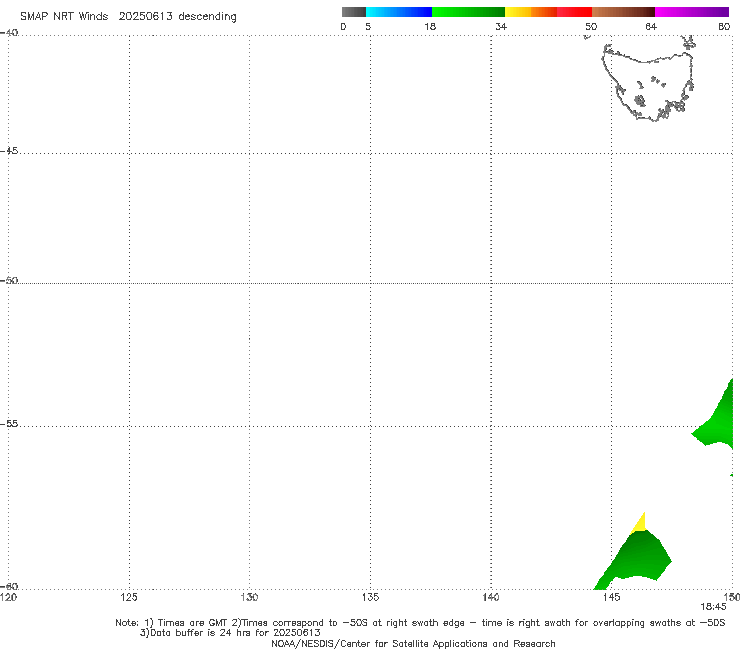740x650 pixels.
Task: Click the "18" color scale label
Action: pyautogui.click(x=430, y=27)
